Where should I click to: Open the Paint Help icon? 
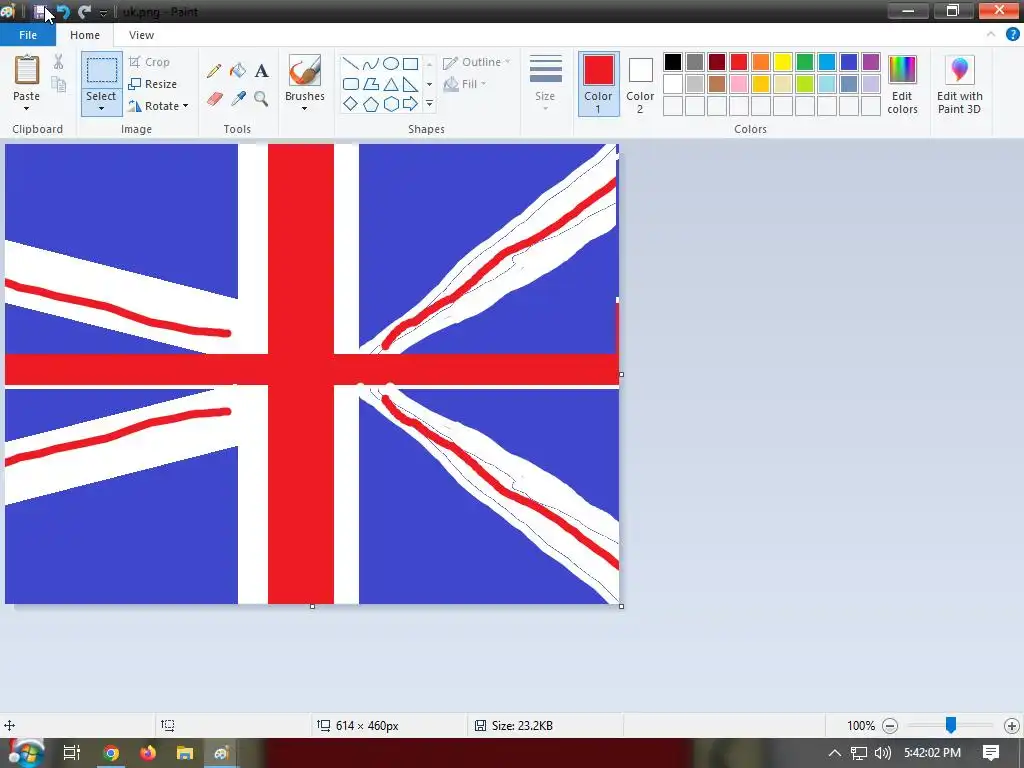point(1012,35)
